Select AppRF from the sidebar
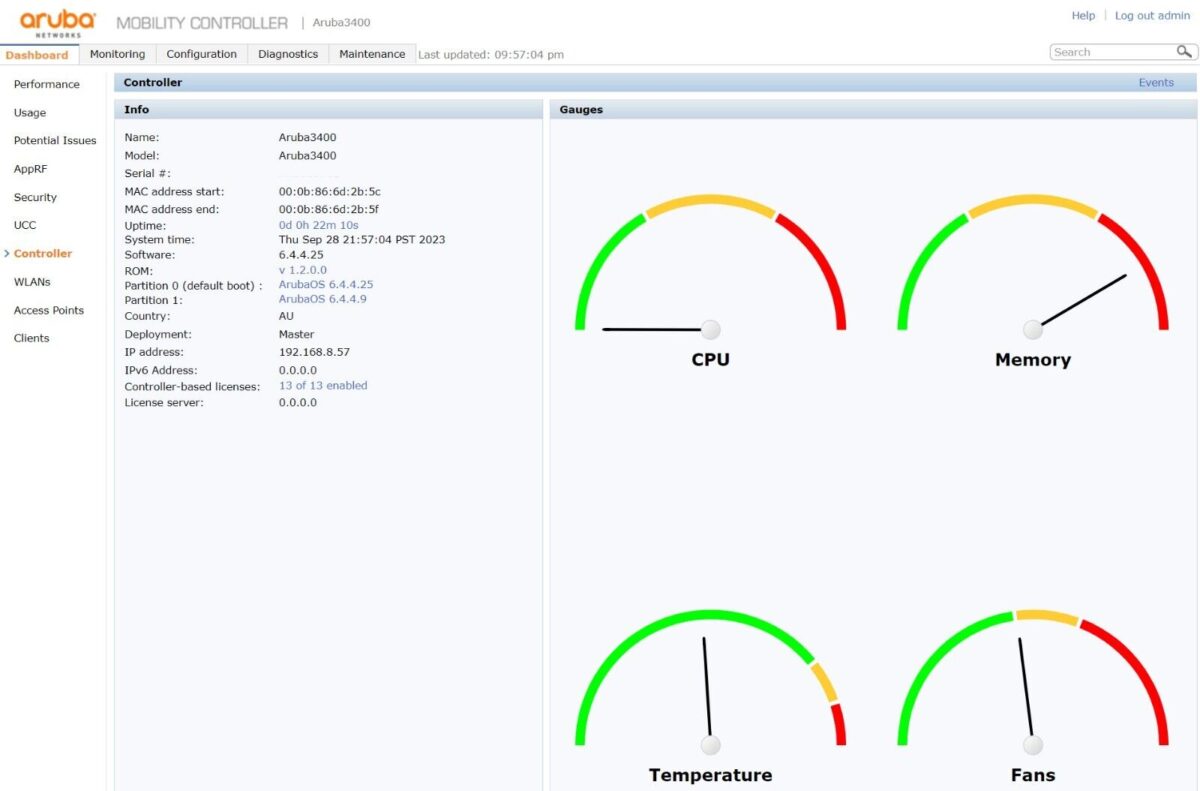The width and height of the screenshot is (1200, 791). [30, 169]
